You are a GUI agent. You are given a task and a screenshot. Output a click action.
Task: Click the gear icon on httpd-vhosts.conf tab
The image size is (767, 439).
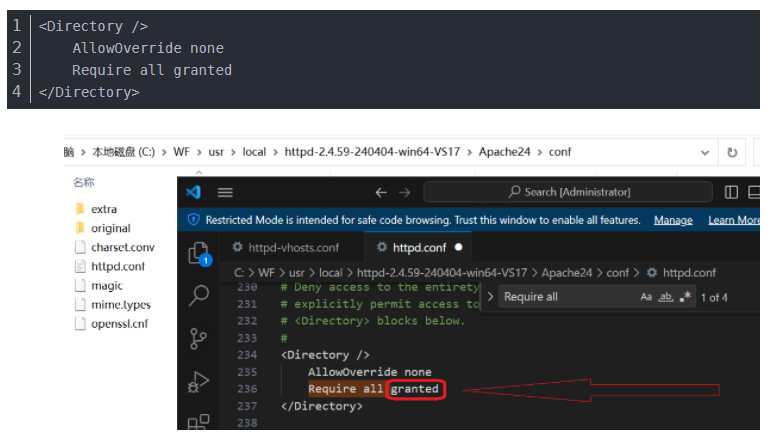(x=237, y=247)
